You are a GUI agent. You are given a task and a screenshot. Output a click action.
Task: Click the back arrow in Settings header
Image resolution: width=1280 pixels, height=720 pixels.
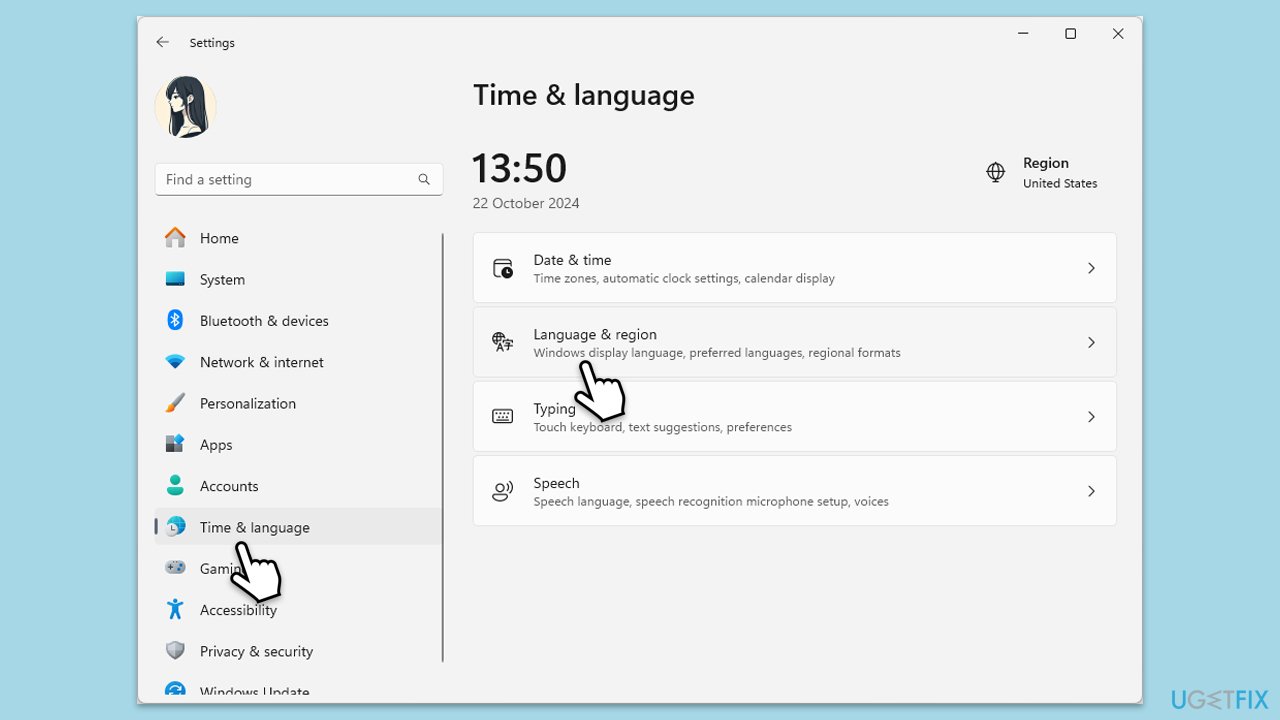162,42
